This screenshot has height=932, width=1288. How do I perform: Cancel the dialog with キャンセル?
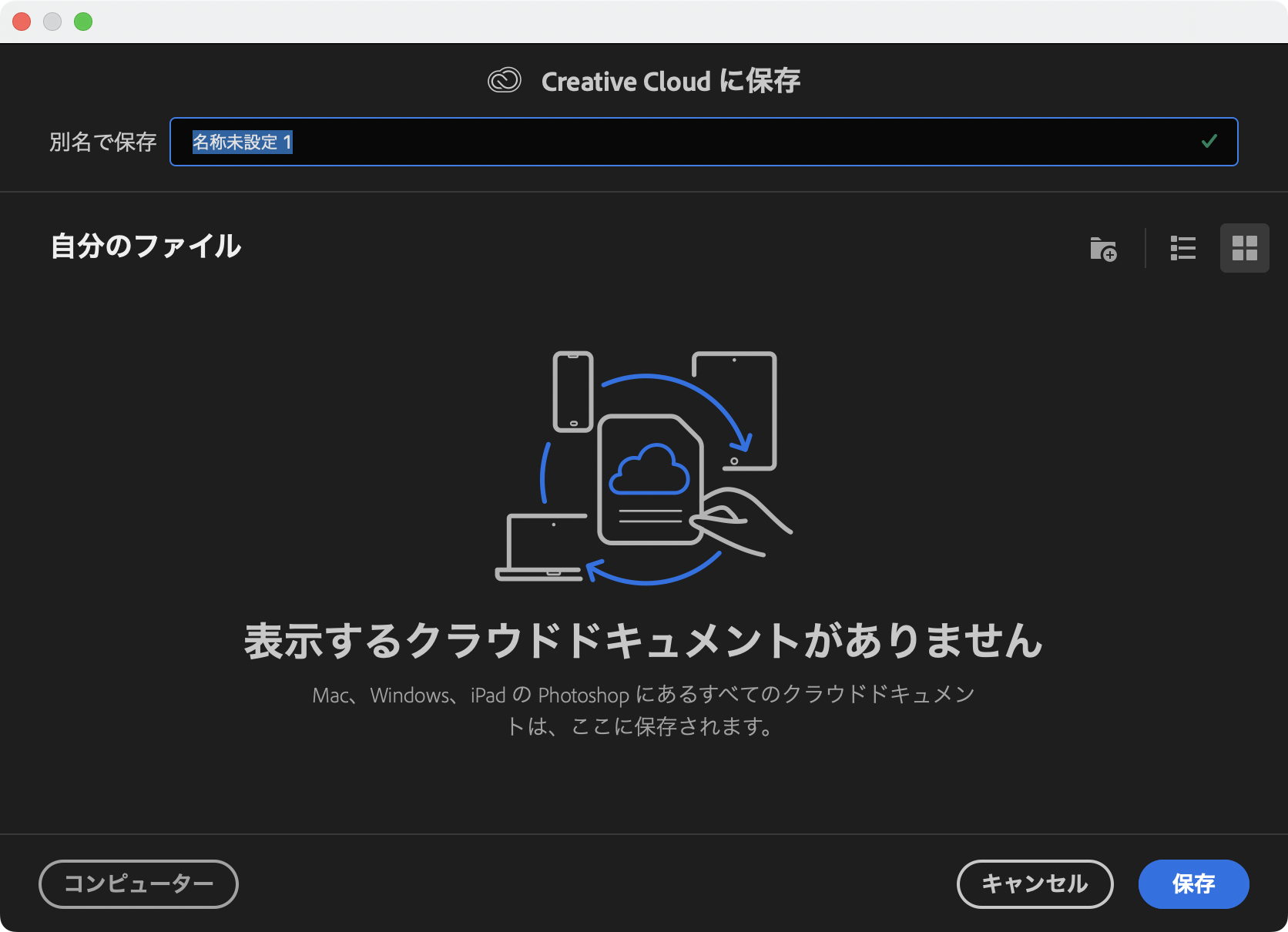coord(1035,884)
